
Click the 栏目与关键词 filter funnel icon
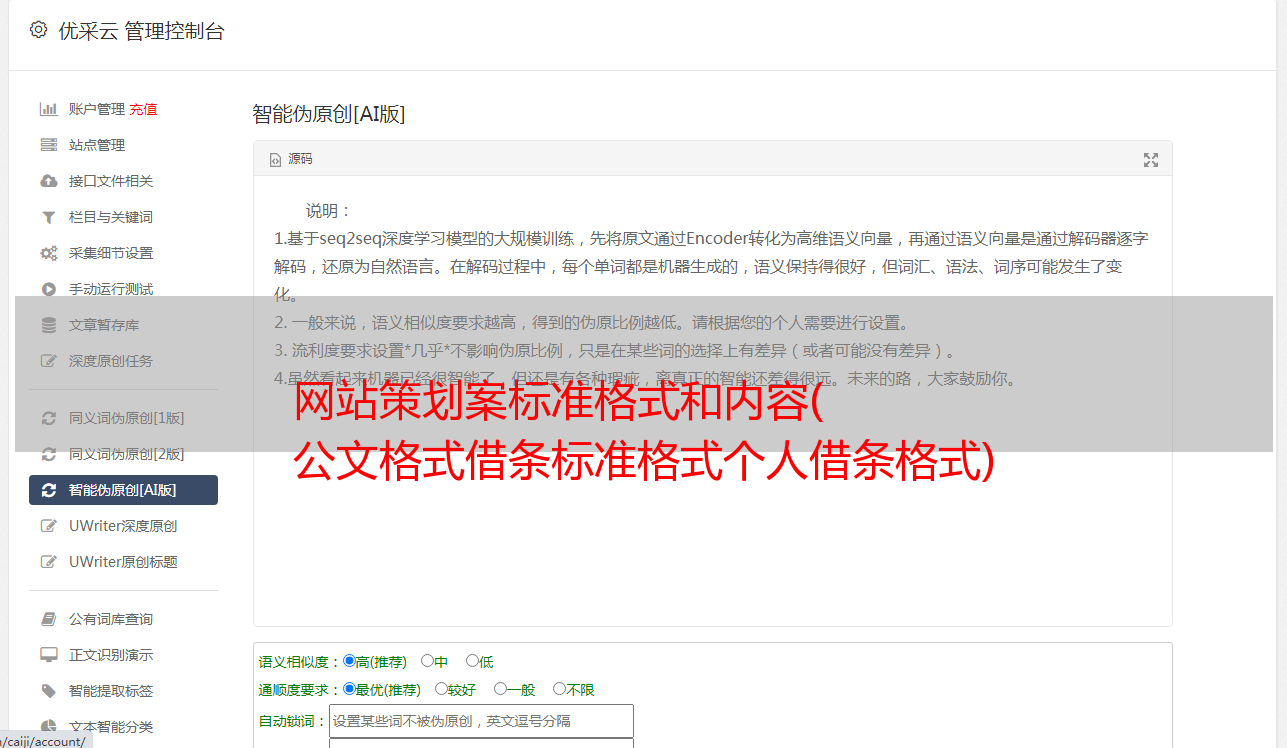coord(48,217)
